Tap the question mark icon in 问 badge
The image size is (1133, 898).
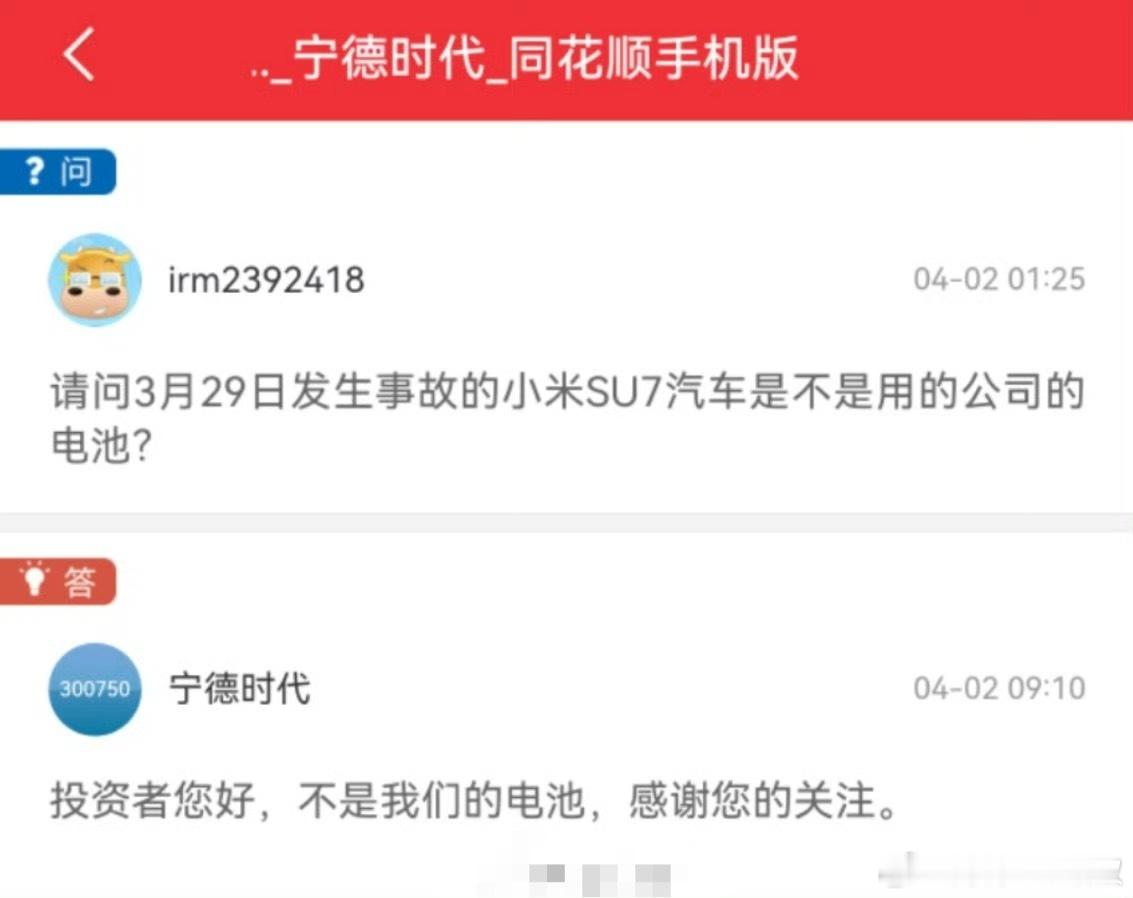(34, 171)
